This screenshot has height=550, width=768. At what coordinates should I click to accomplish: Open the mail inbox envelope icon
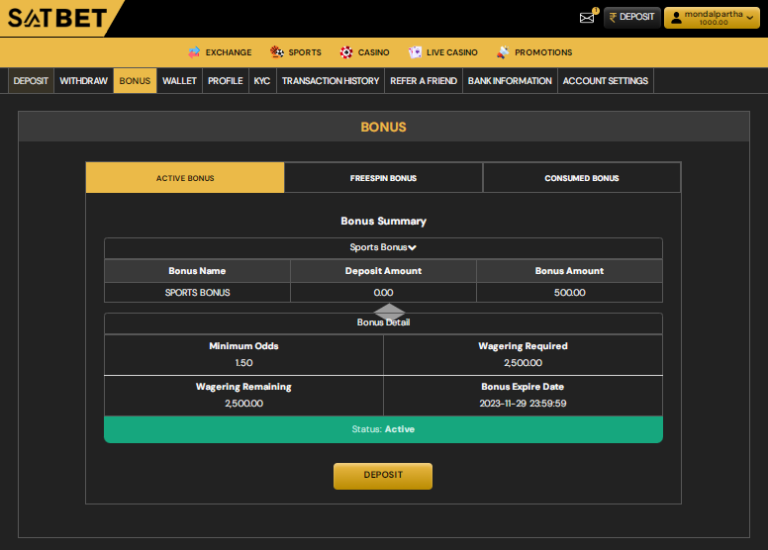coord(587,17)
